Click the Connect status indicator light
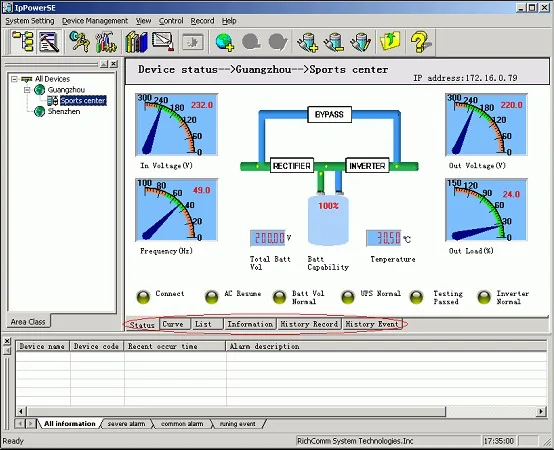554x450 pixels. click(143, 297)
